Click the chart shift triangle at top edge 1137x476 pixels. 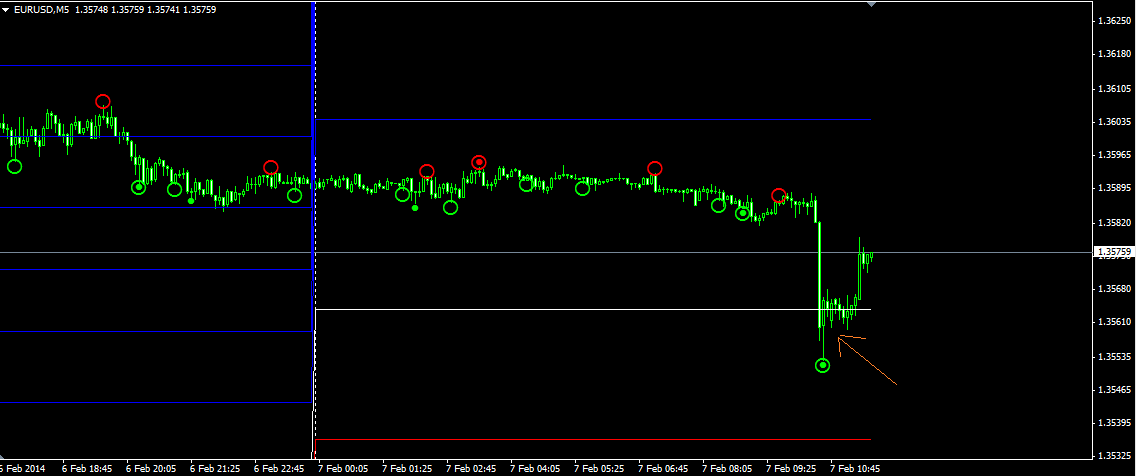[x=872, y=4]
